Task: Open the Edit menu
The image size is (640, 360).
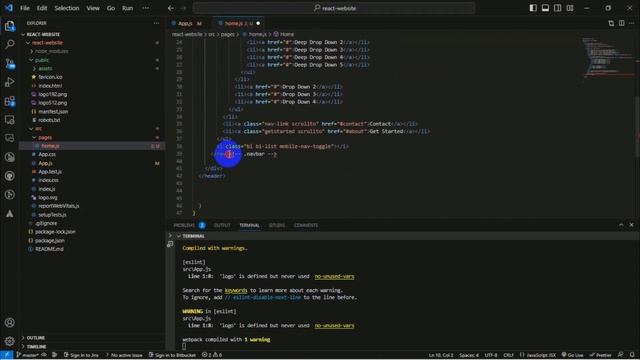Action: click(x=42, y=8)
